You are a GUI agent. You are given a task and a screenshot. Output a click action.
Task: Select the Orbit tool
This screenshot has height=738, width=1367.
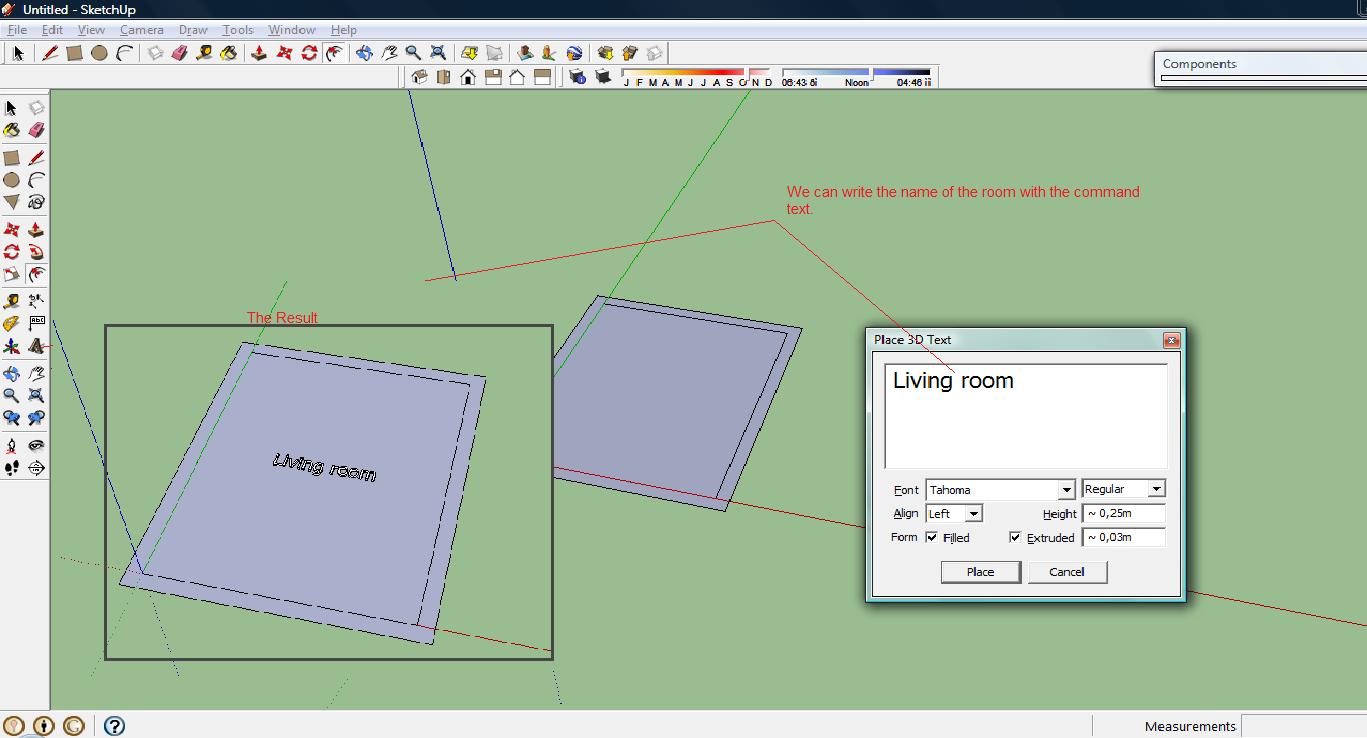tap(14, 373)
